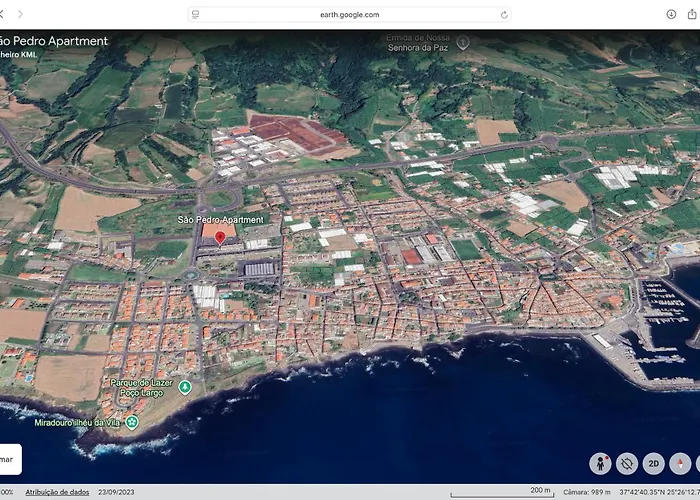Click the site settings icon in address bar

tap(196, 14)
